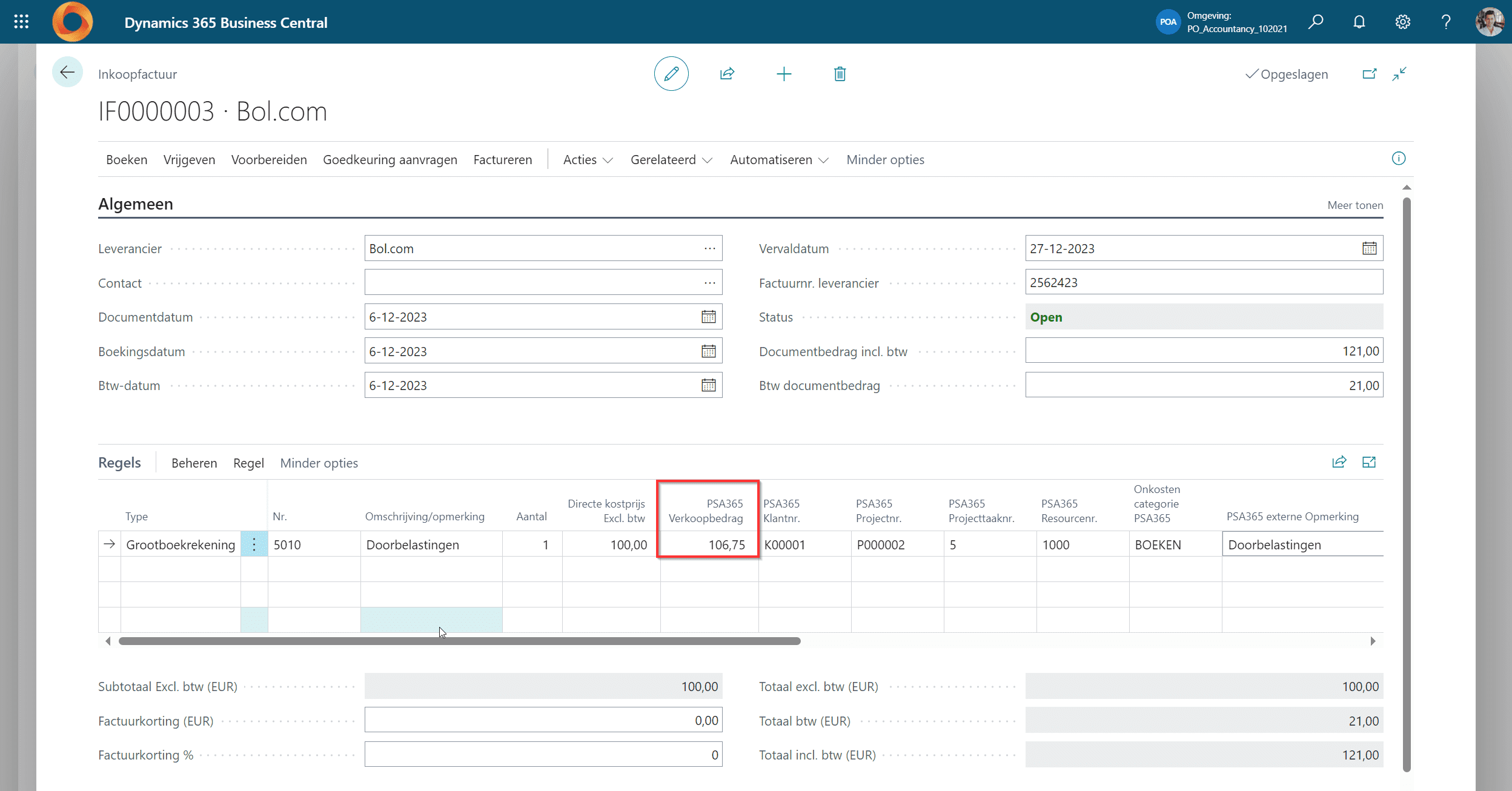The image size is (1512, 791).
Task: Click the Factuurkorting % field
Action: pos(543,755)
